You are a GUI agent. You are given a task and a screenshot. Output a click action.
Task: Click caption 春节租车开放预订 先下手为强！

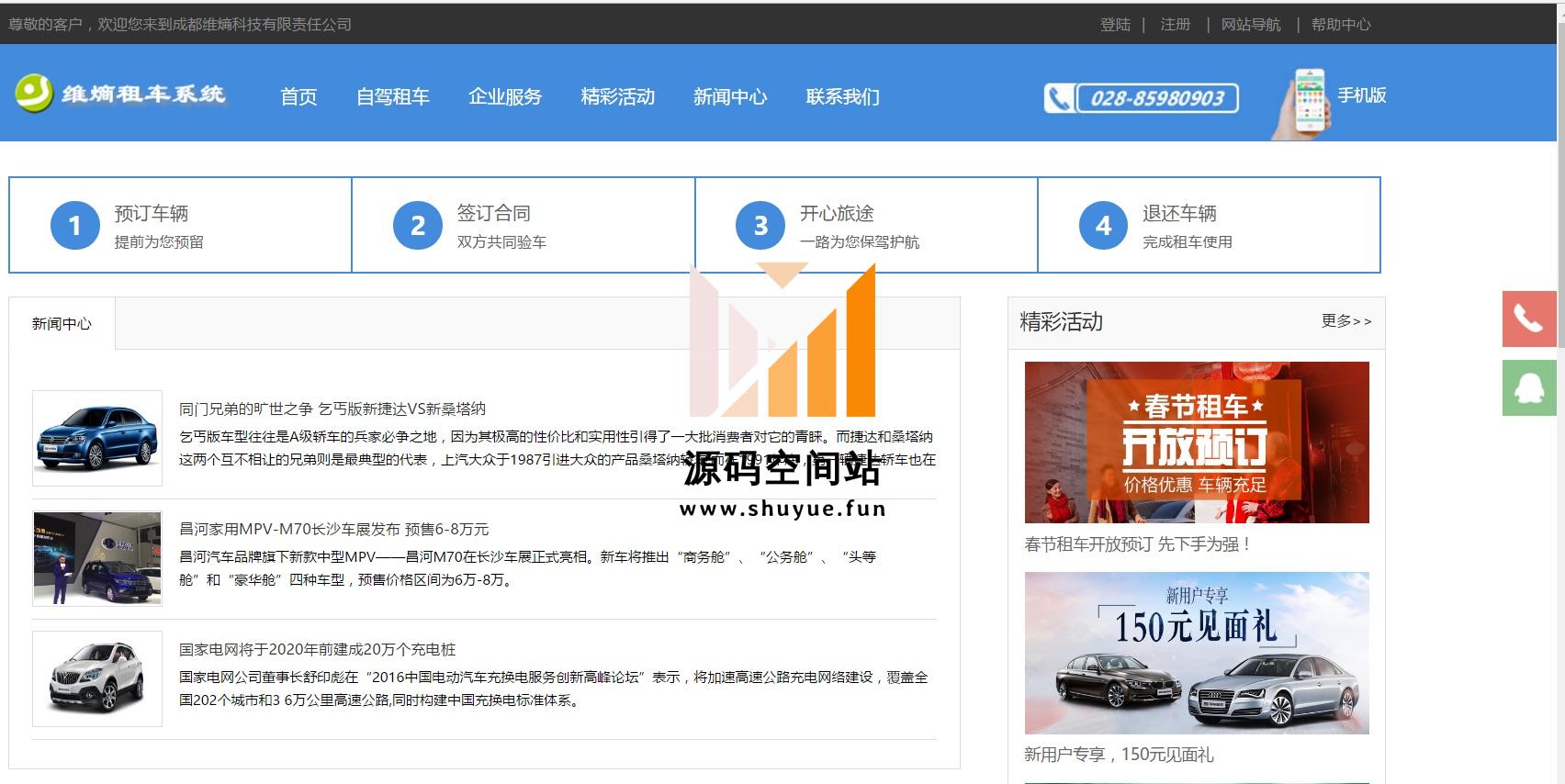(1138, 544)
